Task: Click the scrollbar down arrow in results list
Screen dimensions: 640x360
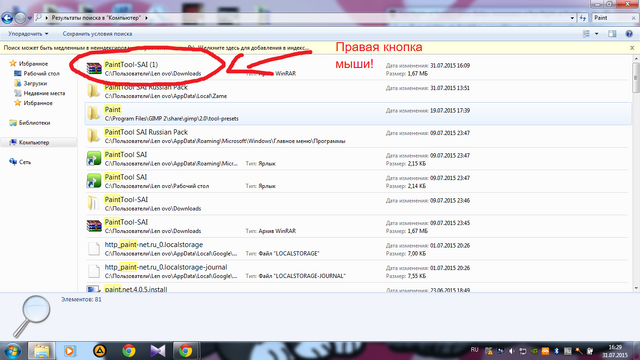Action: (636, 288)
